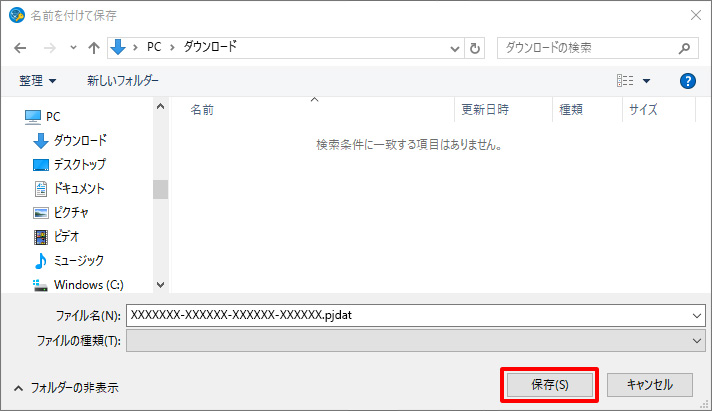Viewport: 712px width, 411px height.
Task: Click the navigation pane scroll up arrow
Action: click(x=160, y=107)
